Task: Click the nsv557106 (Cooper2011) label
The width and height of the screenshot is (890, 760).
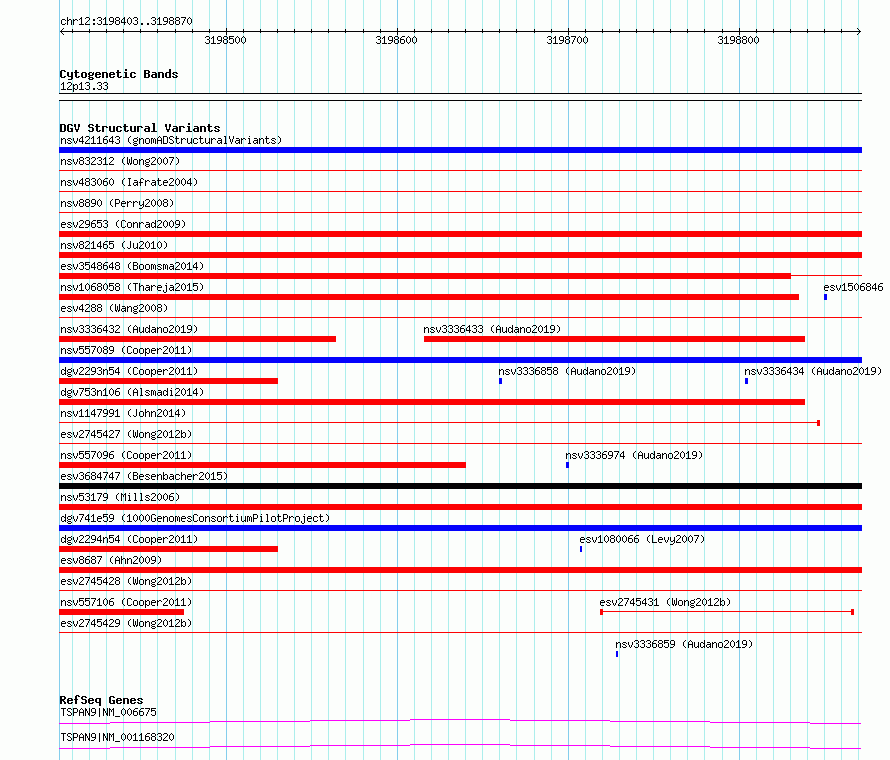Action: click(x=126, y=602)
